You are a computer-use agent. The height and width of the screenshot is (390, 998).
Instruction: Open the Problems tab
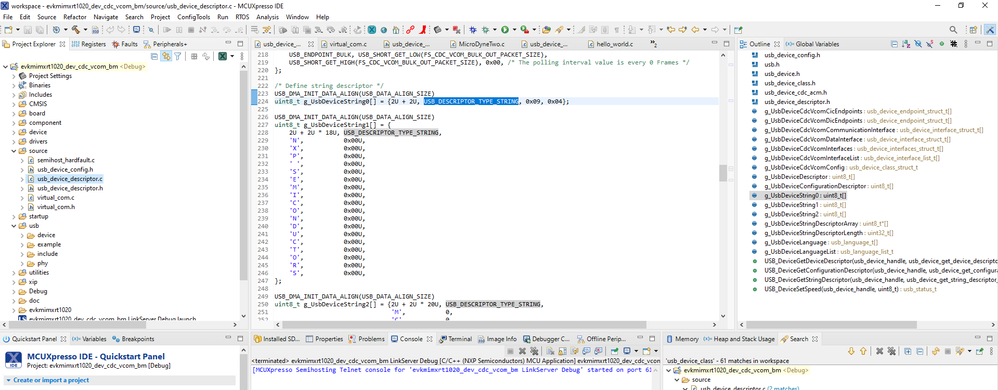(366, 339)
